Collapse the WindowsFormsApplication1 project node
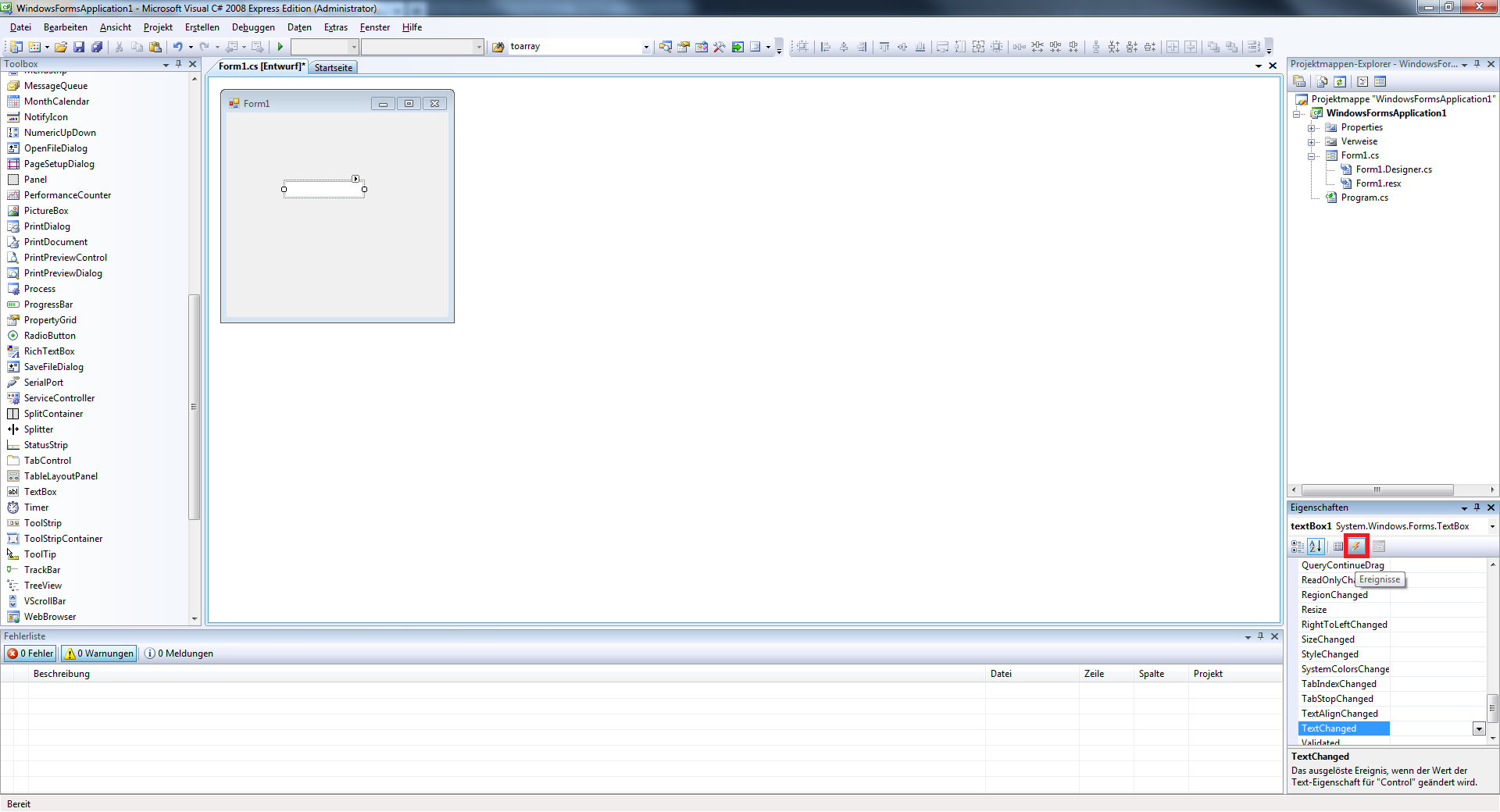This screenshot has height=812, width=1500. 1298,113
